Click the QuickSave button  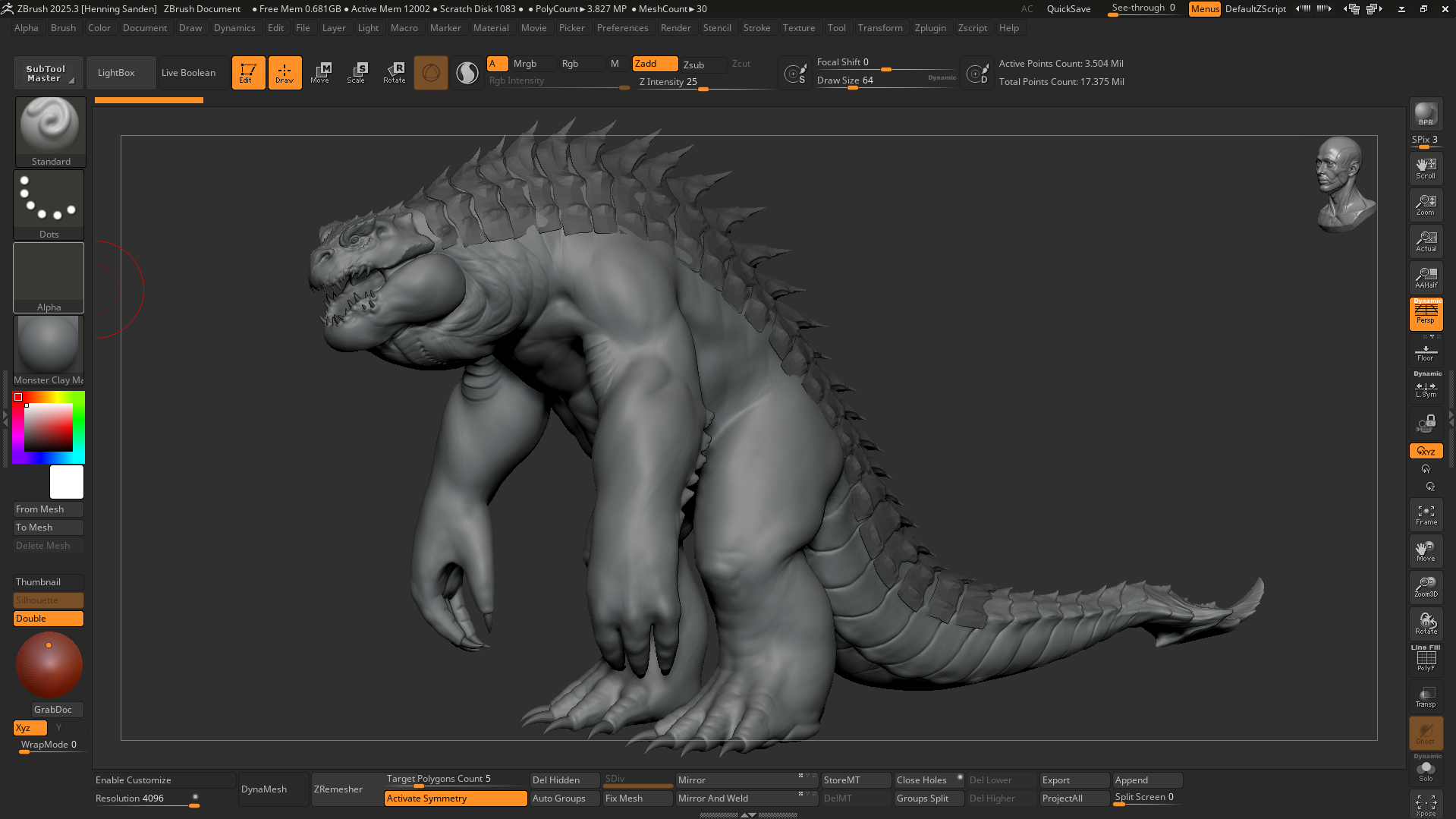click(1068, 9)
